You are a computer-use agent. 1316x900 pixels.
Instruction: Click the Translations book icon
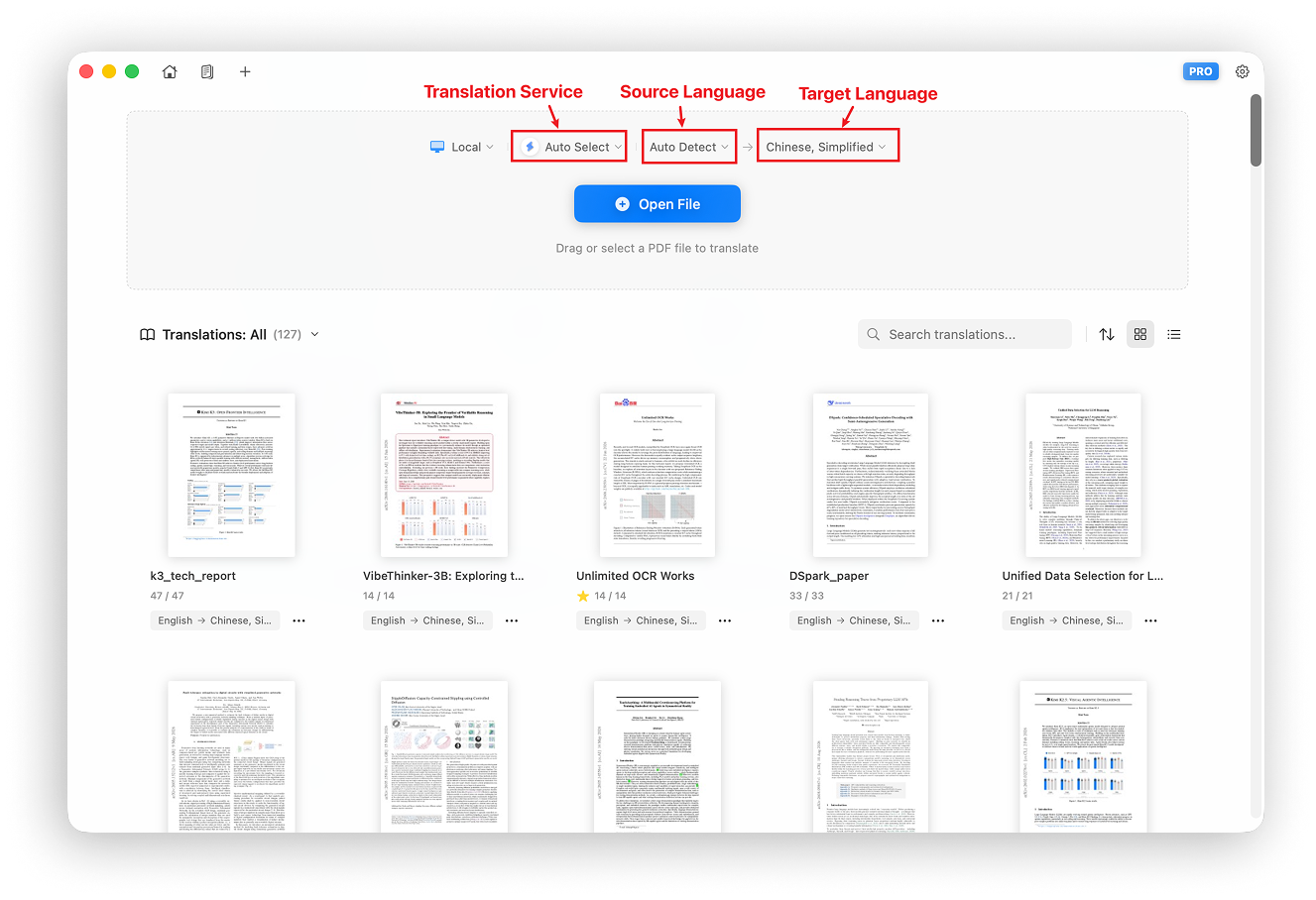(x=147, y=335)
